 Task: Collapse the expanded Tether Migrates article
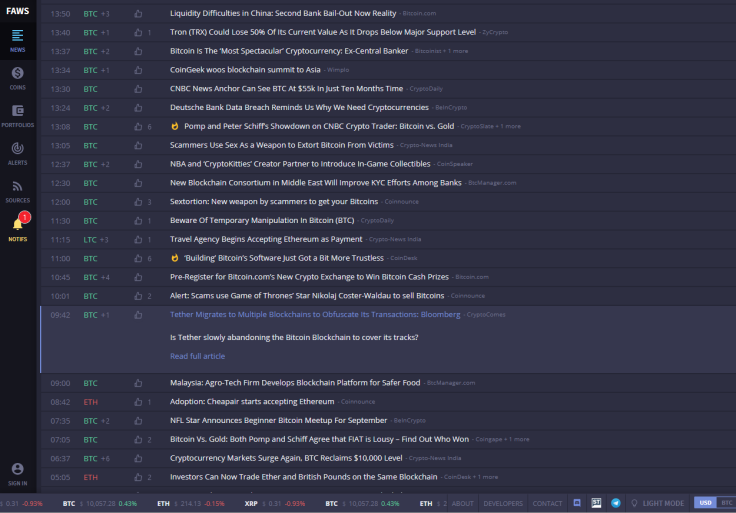pos(315,314)
